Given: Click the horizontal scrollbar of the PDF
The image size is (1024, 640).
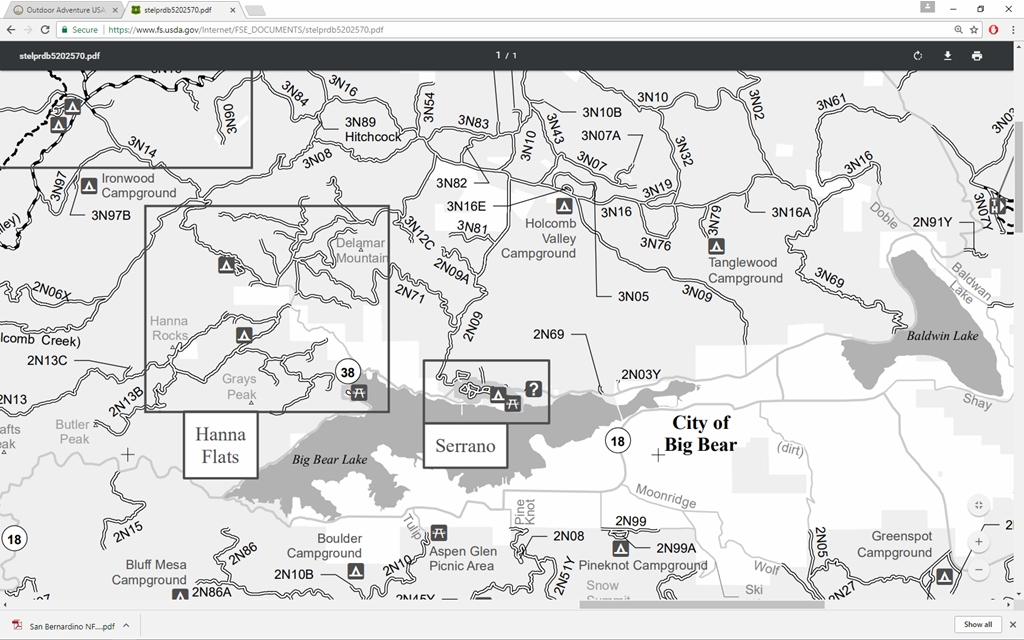Looking at the screenshot, I should (x=700, y=604).
